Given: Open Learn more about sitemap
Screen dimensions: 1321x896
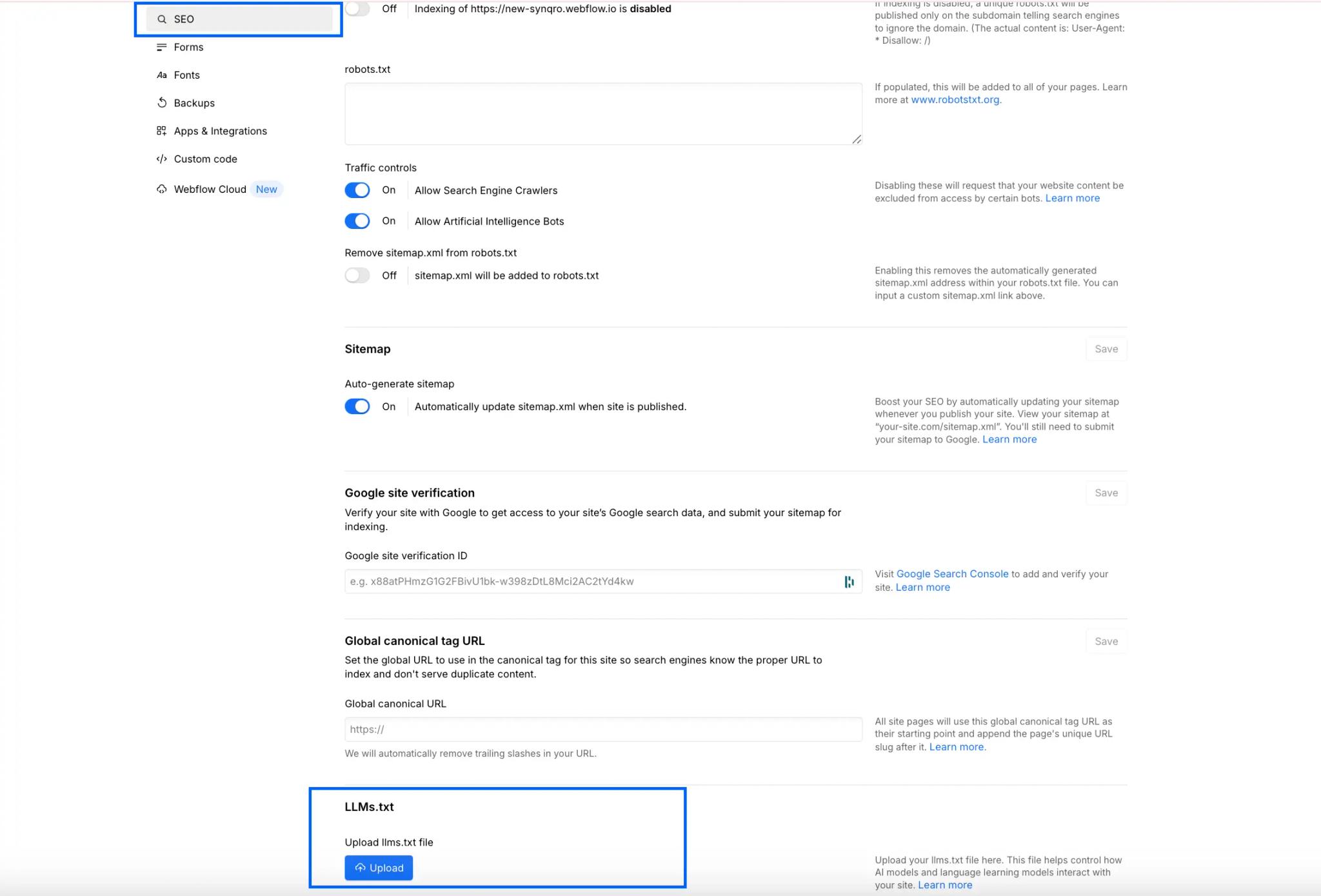Looking at the screenshot, I should click(1009, 439).
